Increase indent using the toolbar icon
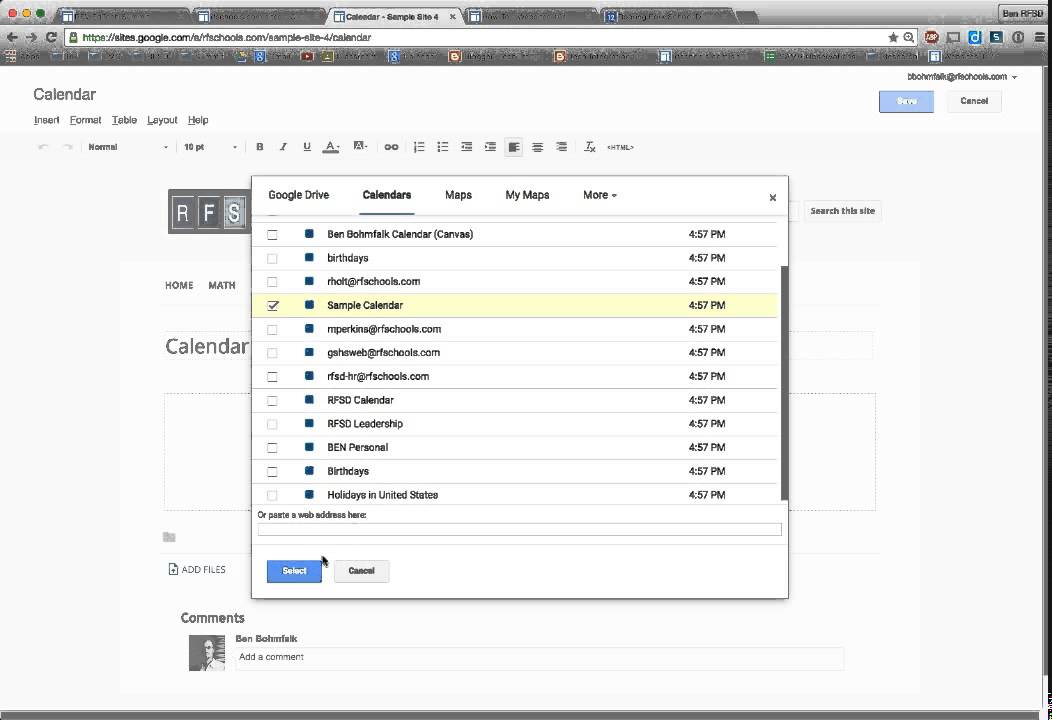Image resolution: width=1052 pixels, height=720 pixels. pyautogui.click(x=490, y=147)
